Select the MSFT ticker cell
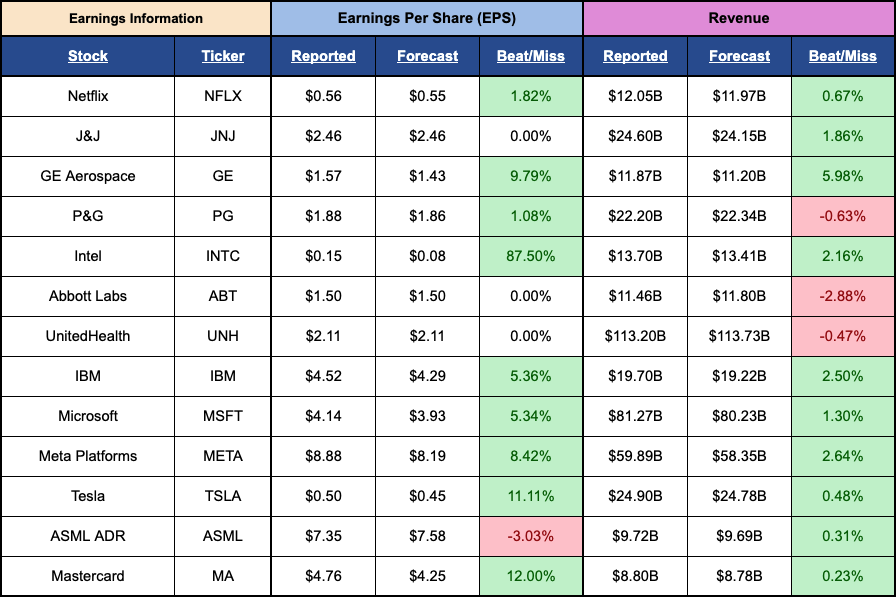Viewport: 896px width, 597px height. [222, 416]
